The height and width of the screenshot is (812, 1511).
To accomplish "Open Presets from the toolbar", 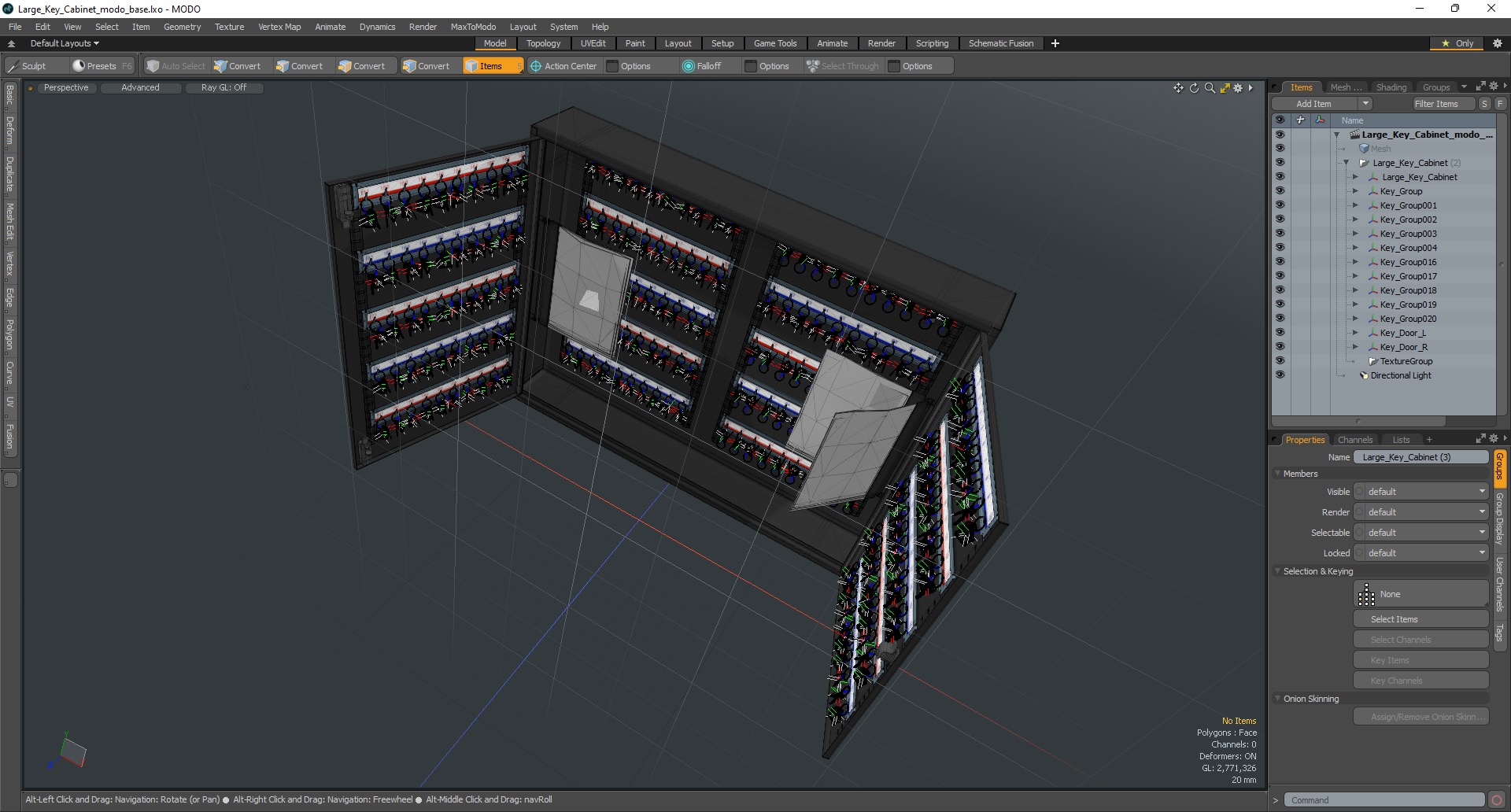I will (x=102, y=66).
